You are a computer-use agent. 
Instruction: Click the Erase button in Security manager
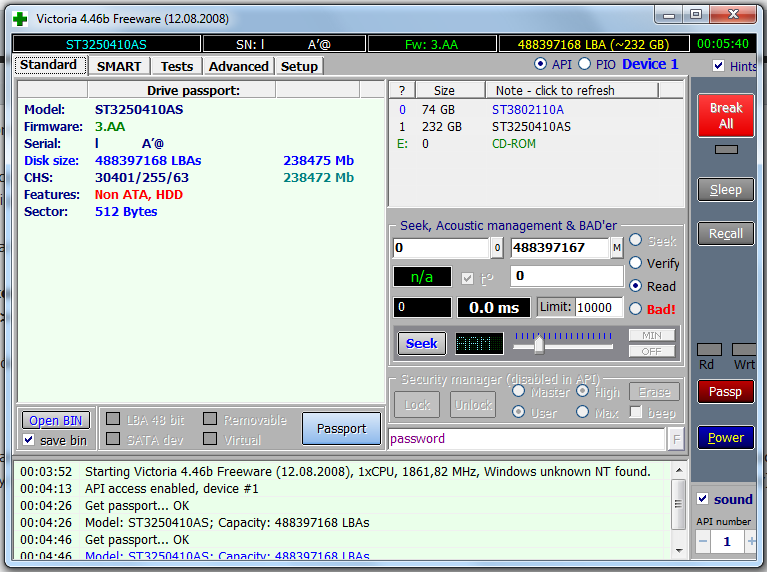pyautogui.click(x=654, y=392)
